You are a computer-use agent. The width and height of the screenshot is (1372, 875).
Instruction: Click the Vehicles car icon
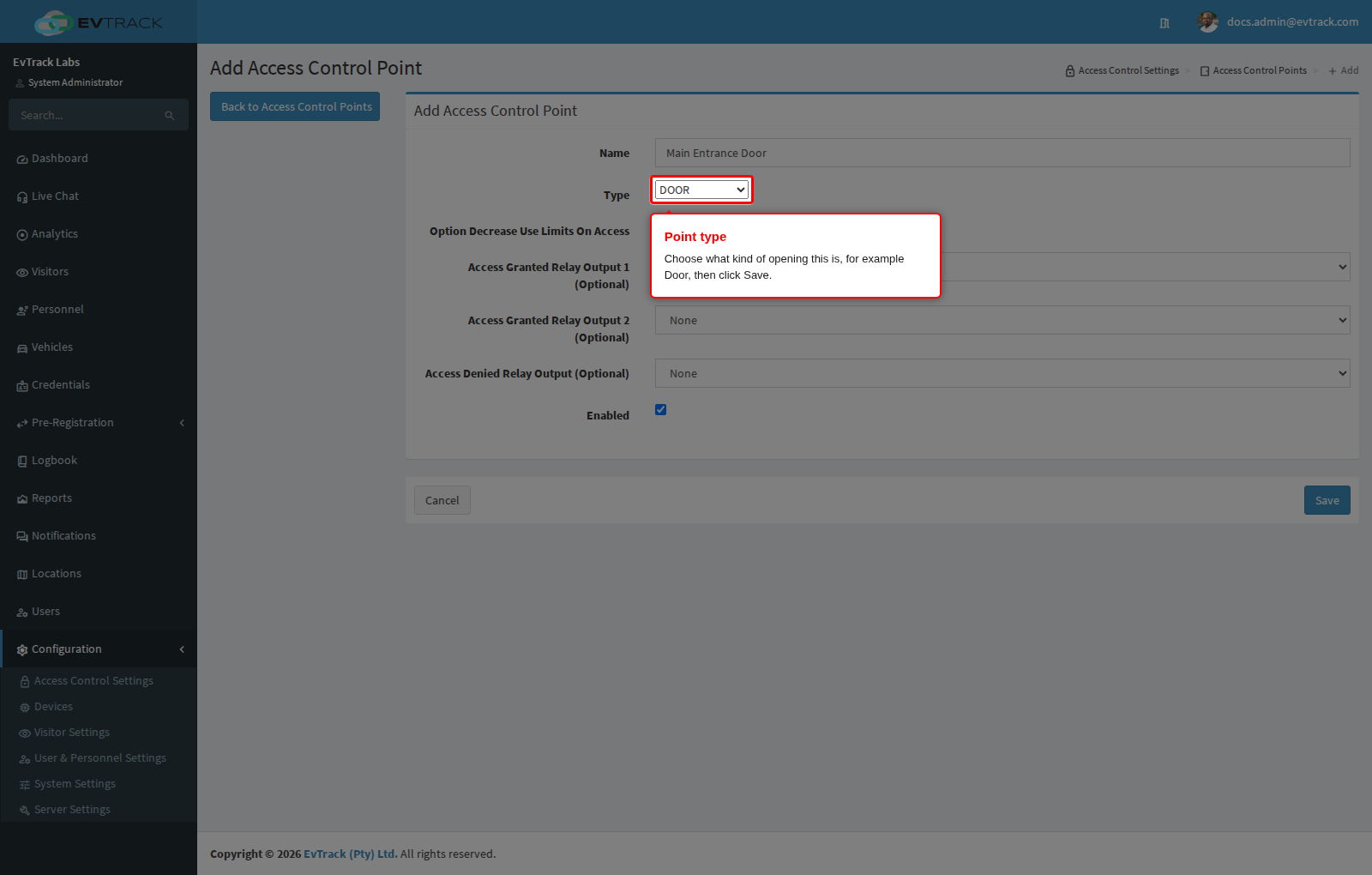22,348
